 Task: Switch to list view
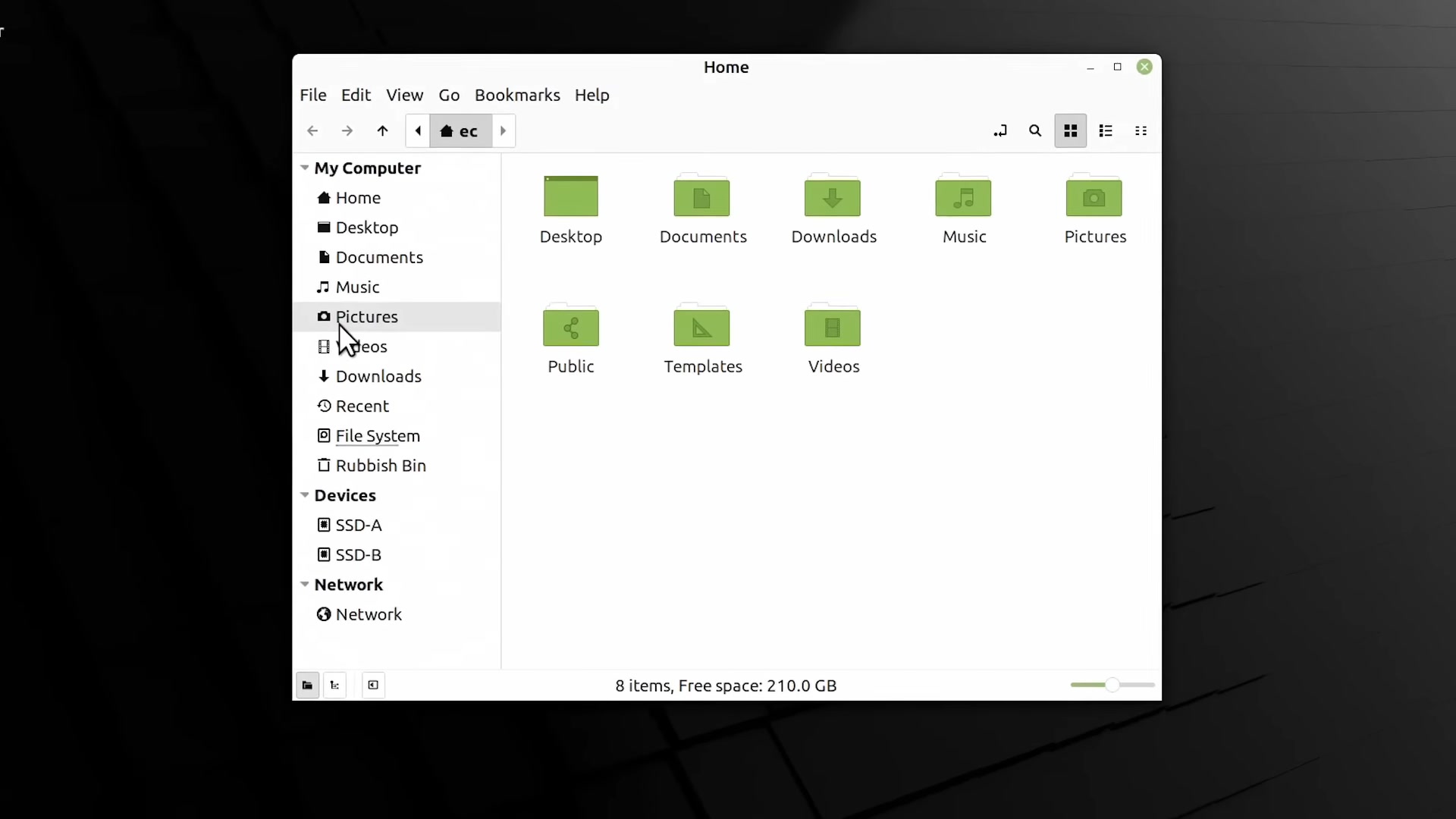point(1106,131)
